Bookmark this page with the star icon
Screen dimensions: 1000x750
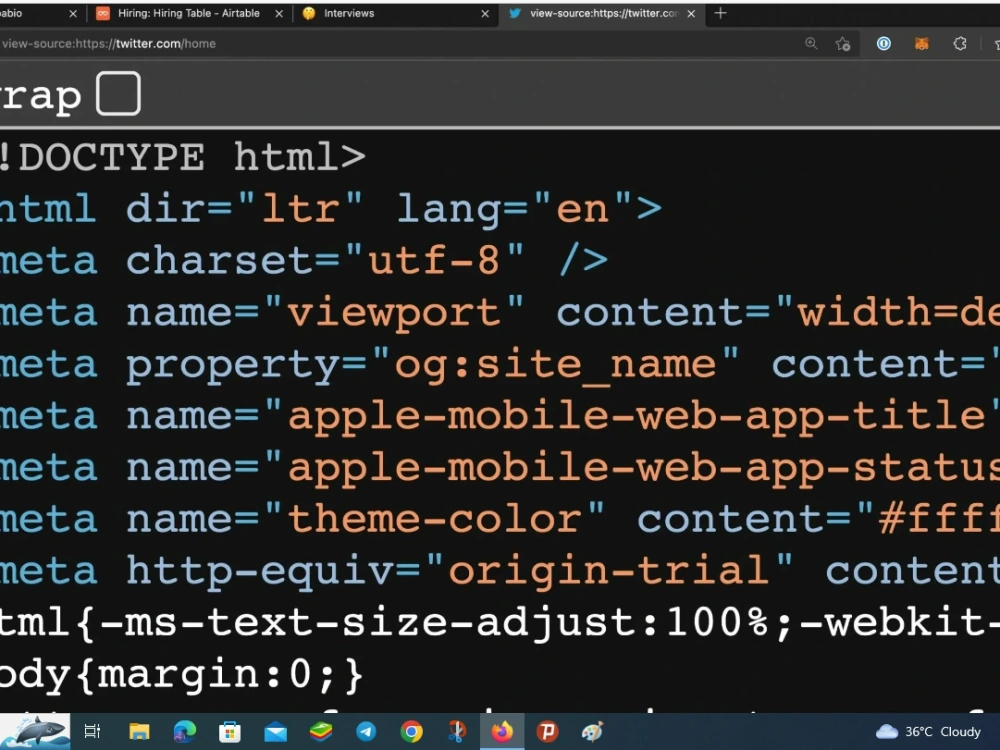(843, 44)
